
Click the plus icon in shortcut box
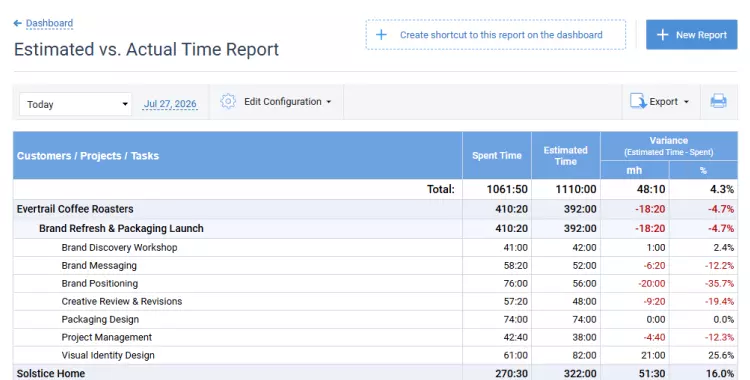[x=381, y=34]
